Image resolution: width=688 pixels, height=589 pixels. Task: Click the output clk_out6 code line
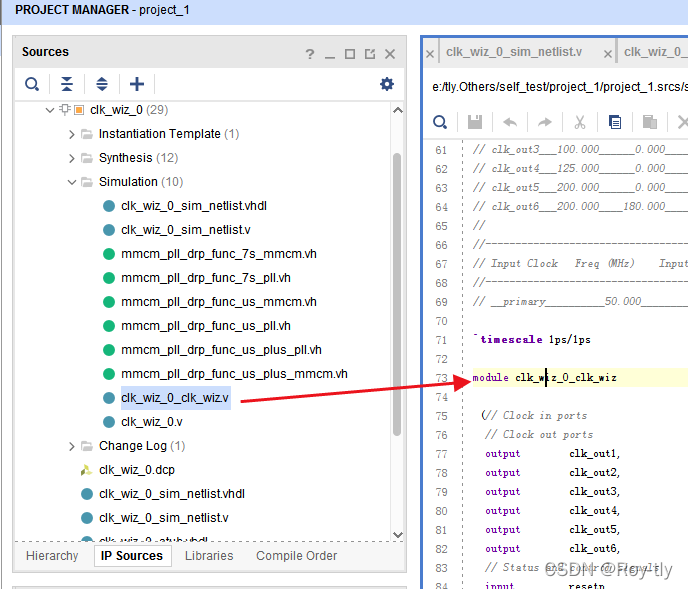coord(552,549)
